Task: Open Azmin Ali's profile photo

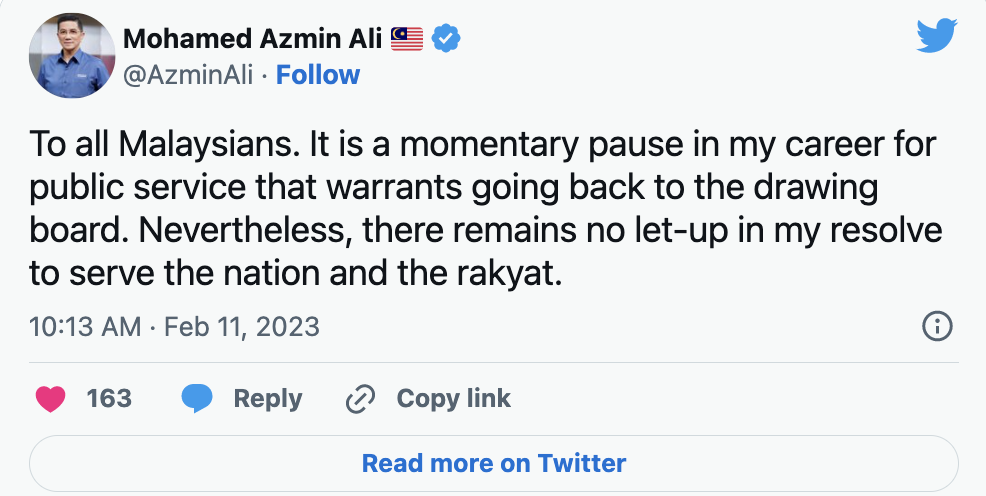Action: [x=71, y=56]
